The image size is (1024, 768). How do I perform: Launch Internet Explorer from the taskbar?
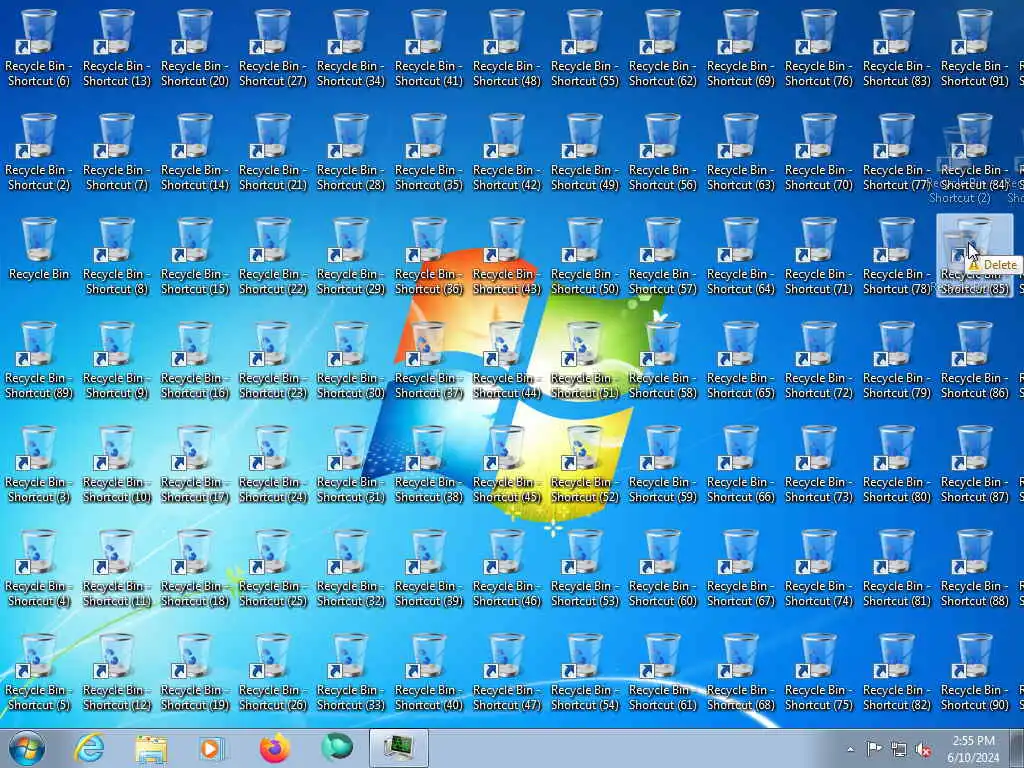(x=89, y=748)
